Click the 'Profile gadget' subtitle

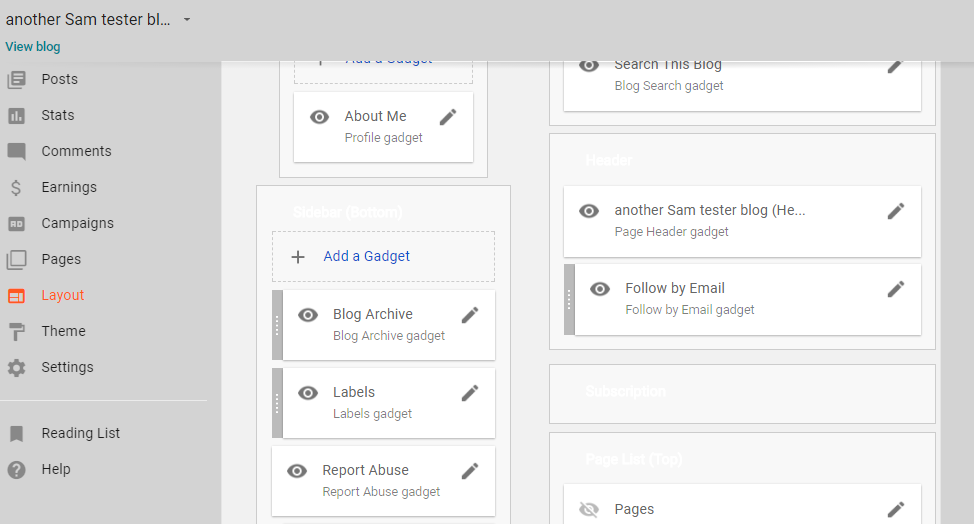coord(383,138)
